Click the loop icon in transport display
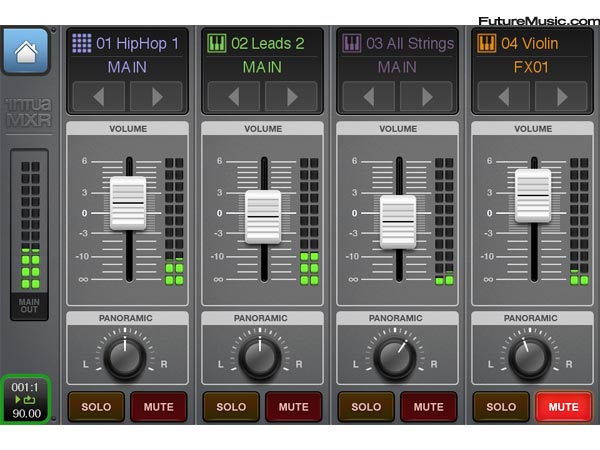 pos(30,400)
